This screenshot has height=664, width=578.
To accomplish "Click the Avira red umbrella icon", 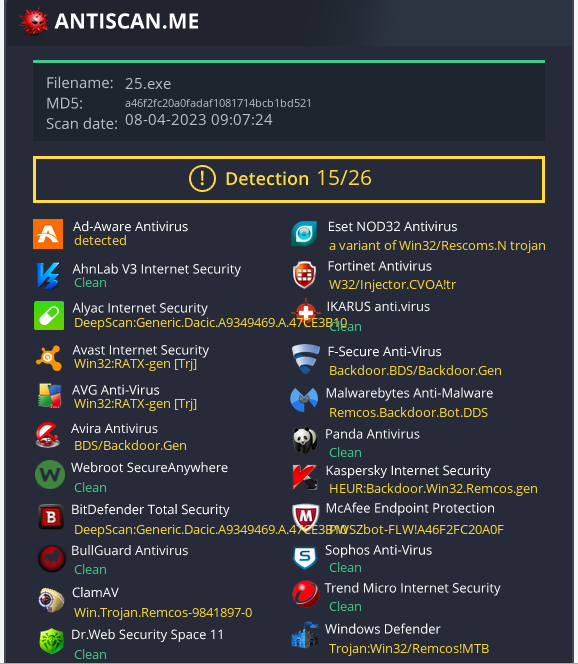I will pos(47,435).
